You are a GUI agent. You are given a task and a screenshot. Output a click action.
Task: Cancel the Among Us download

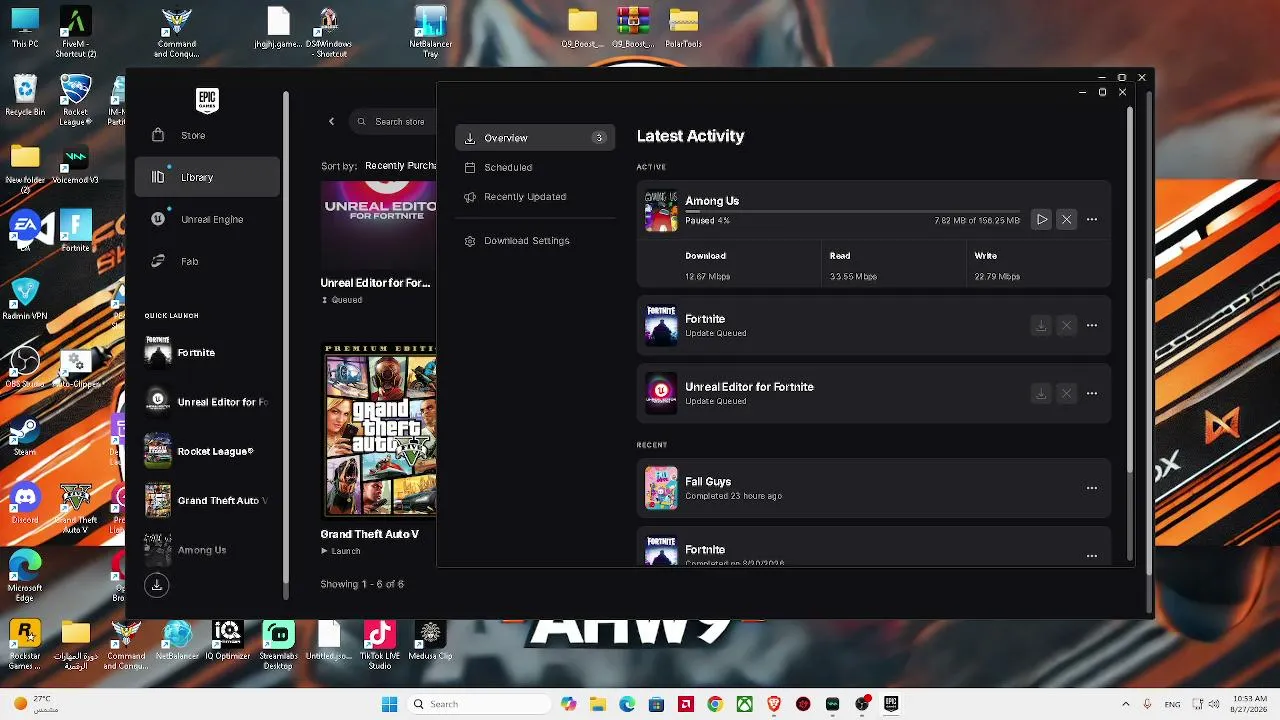pyautogui.click(x=1066, y=219)
